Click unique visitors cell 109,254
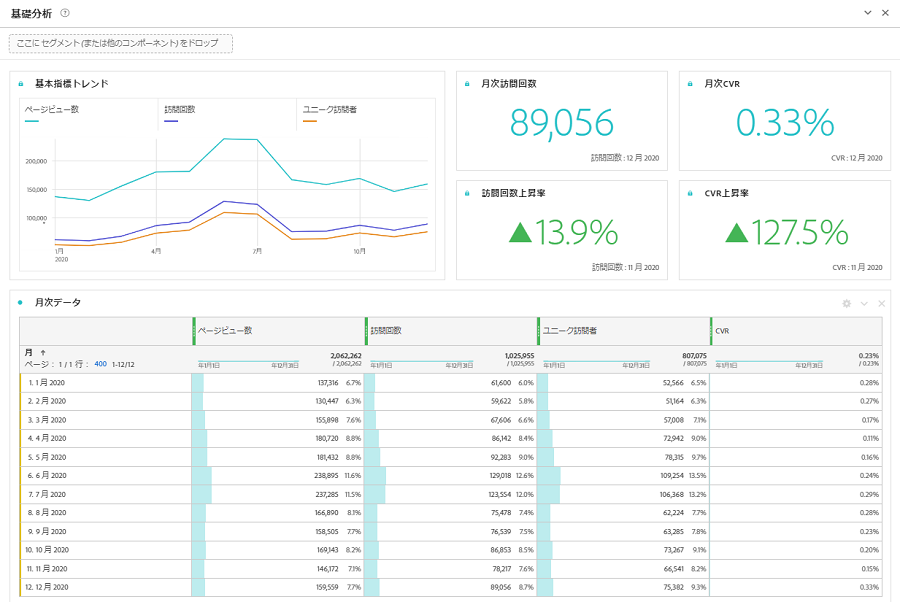The image size is (900, 602). click(x=672, y=476)
